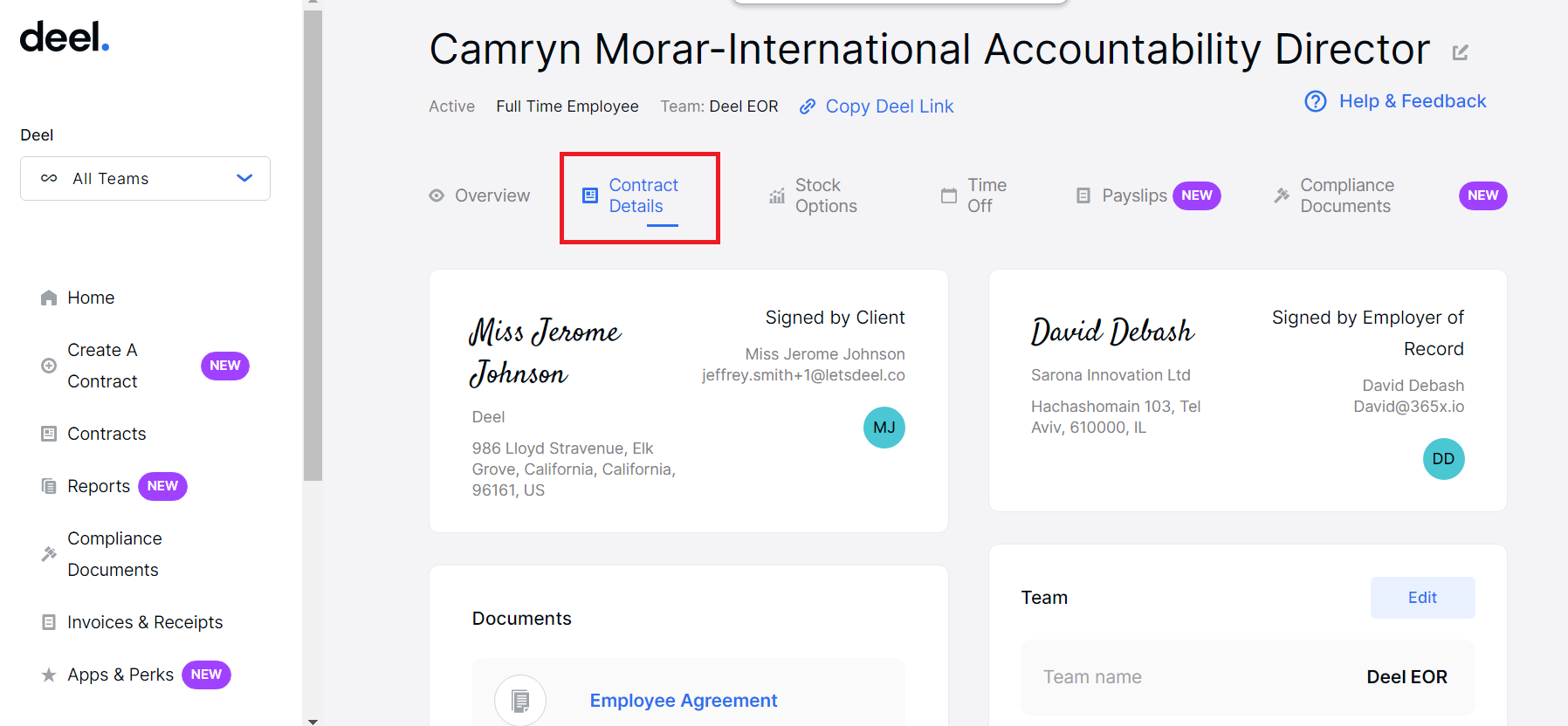Viewport: 1568px width, 726px height.
Task: Open Contracts from sidebar
Action: (107, 434)
